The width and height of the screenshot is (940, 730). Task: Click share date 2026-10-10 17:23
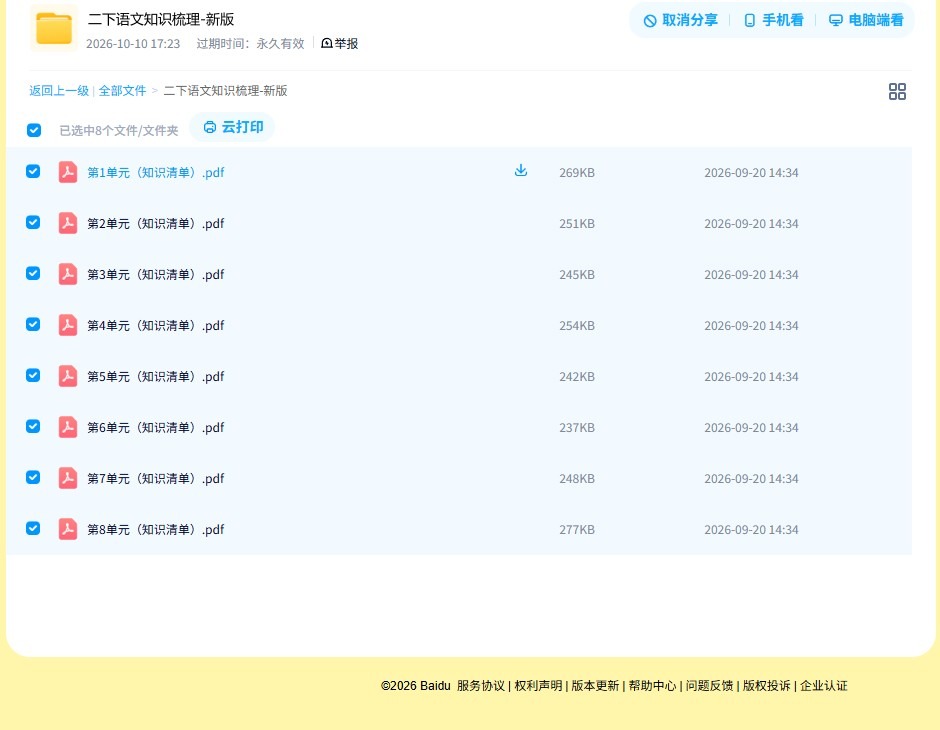click(133, 44)
